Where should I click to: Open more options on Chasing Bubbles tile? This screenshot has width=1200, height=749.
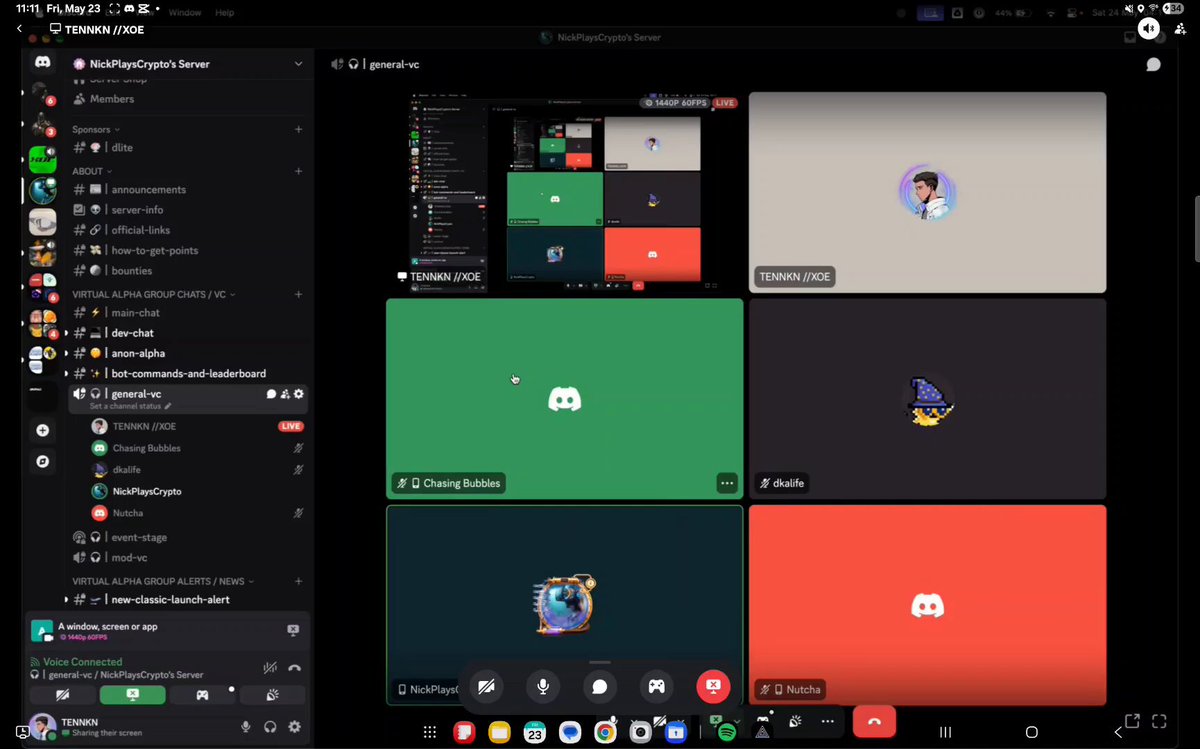(x=727, y=483)
